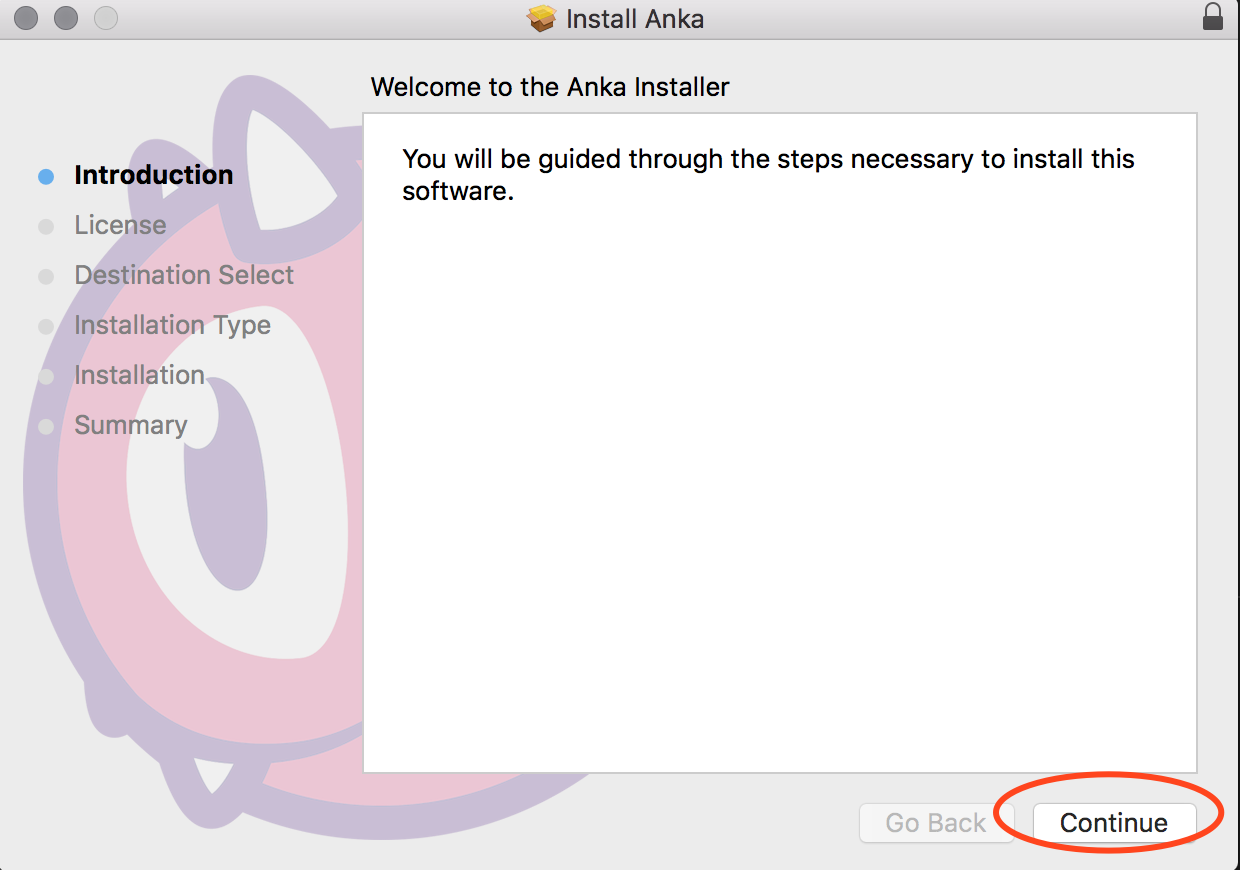The image size is (1240, 870).
Task: Select the Destination Select step label
Action: (184, 275)
